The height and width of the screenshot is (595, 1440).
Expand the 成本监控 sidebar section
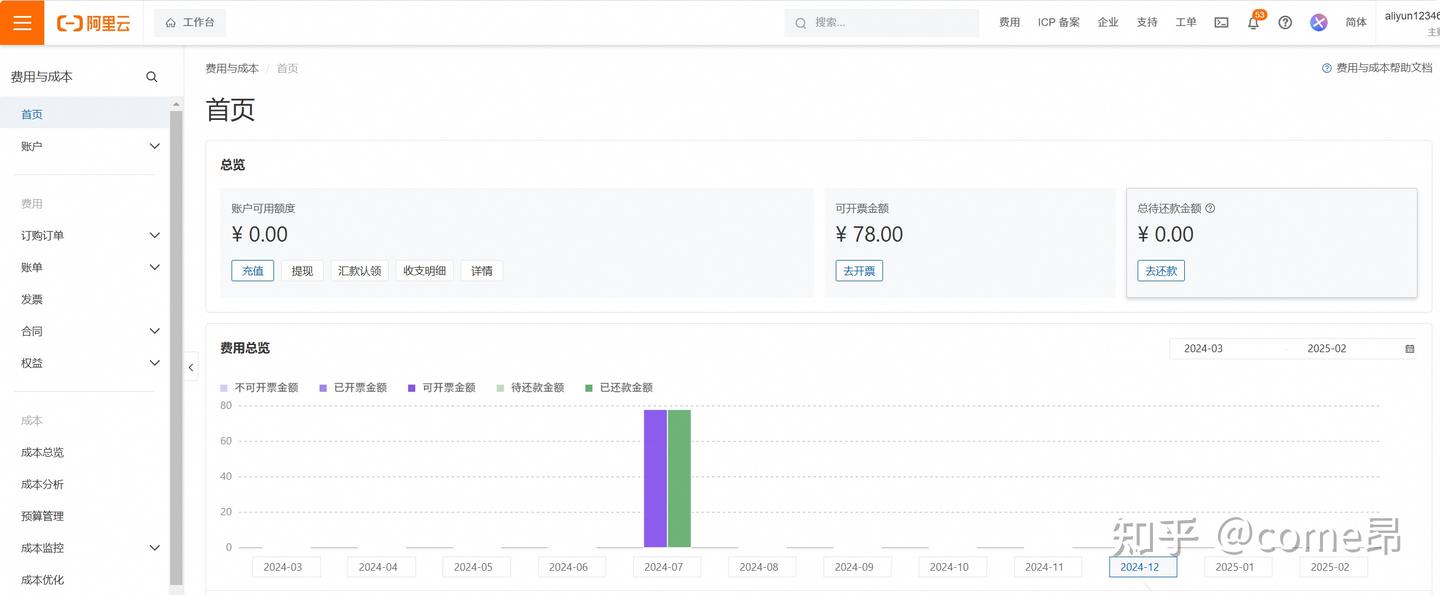coord(85,548)
